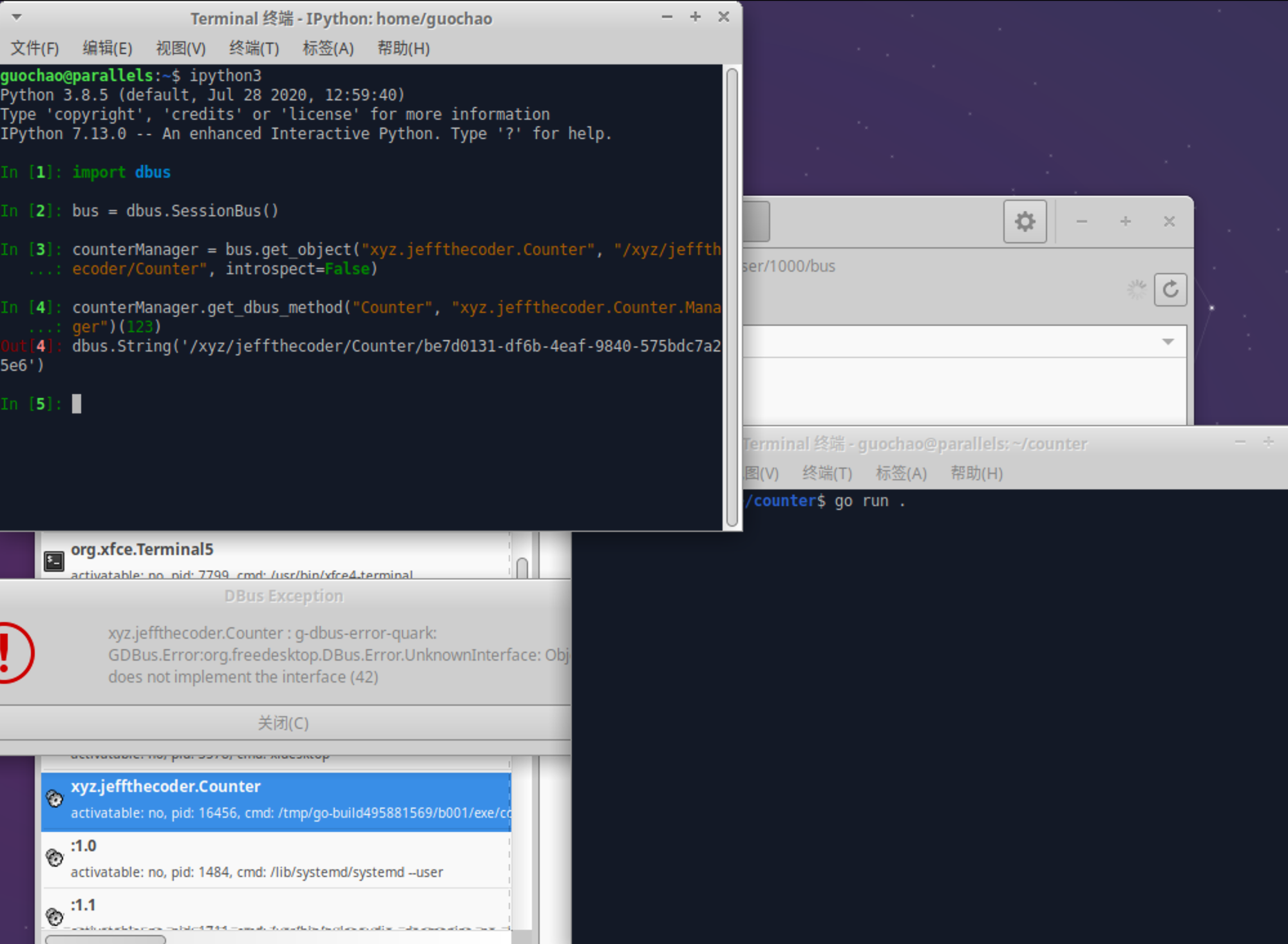Open the 标签(A) menu in IPython terminal
1288x944 pixels.
(328, 48)
